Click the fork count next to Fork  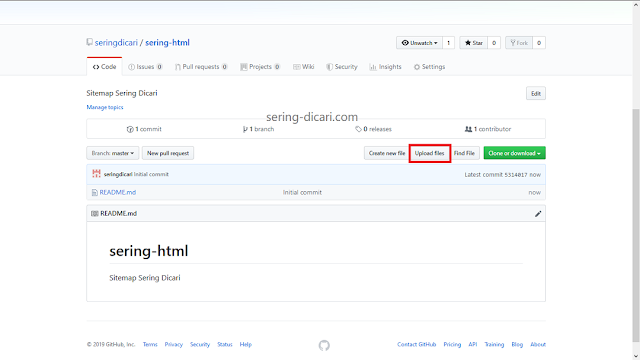tap(539, 43)
